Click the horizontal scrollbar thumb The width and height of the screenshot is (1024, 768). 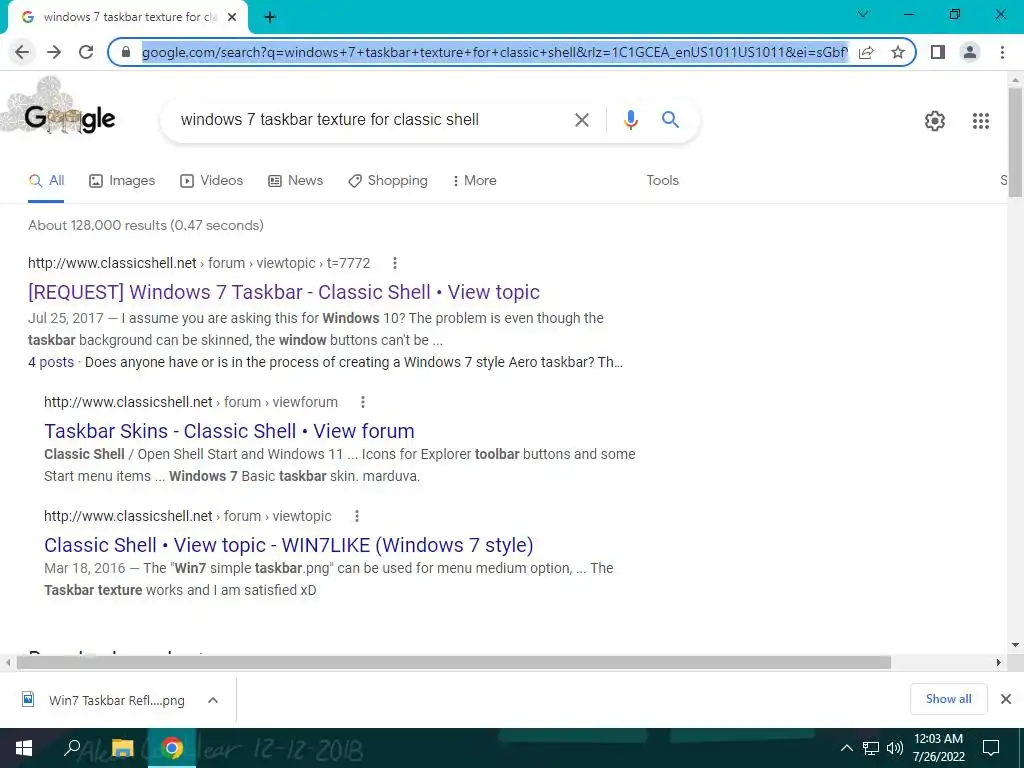coord(453,662)
